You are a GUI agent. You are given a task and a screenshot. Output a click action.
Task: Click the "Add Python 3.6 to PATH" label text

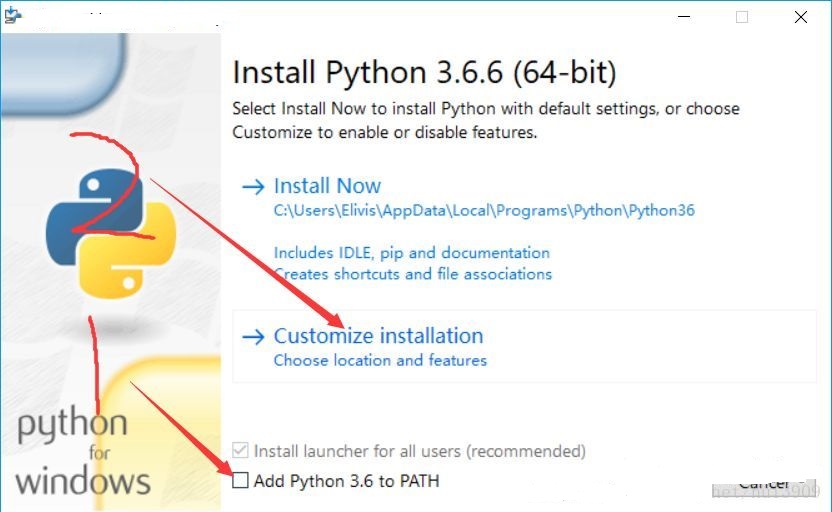(x=346, y=481)
